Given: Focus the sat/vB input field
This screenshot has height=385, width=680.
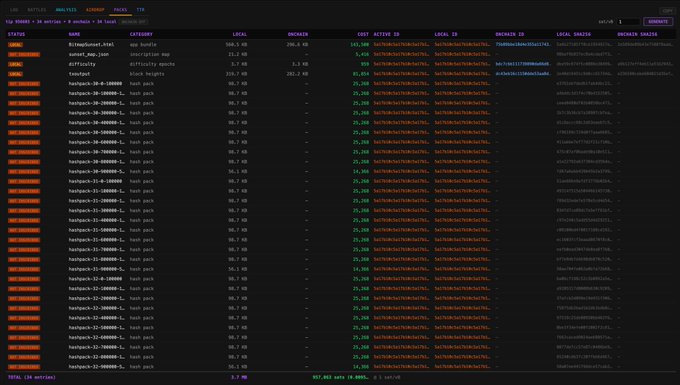Looking at the screenshot, I should click(628, 22).
